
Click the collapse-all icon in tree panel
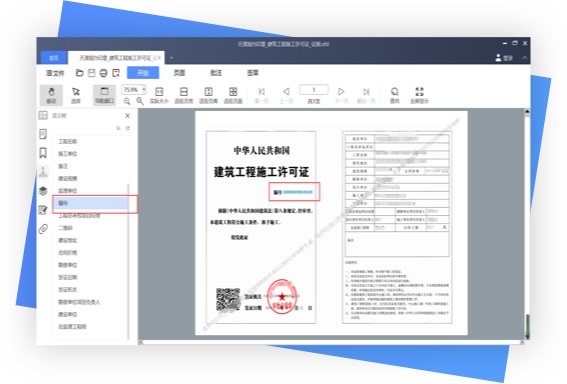pos(127,128)
